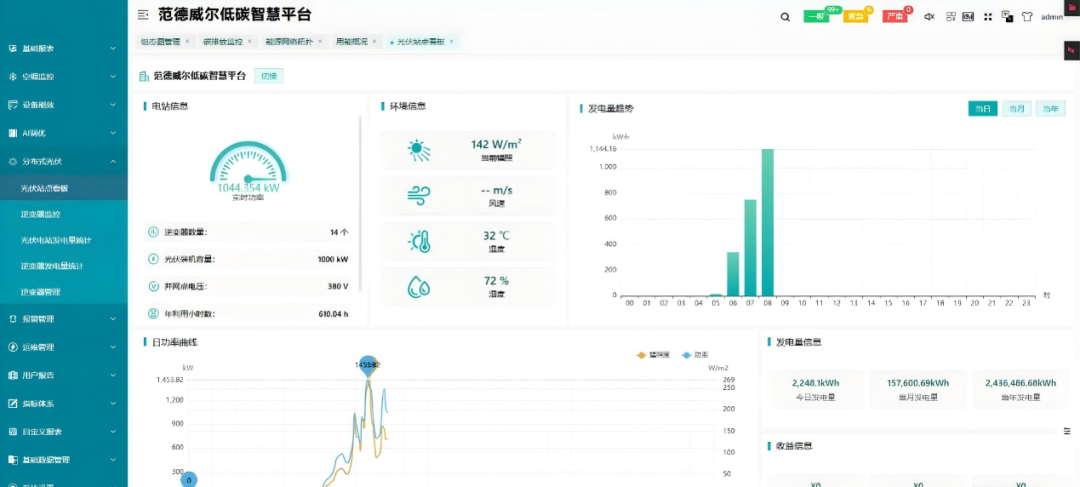Mute alarm sound with the speaker icon
The image size is (1080, 487).
tap(929, 17)
